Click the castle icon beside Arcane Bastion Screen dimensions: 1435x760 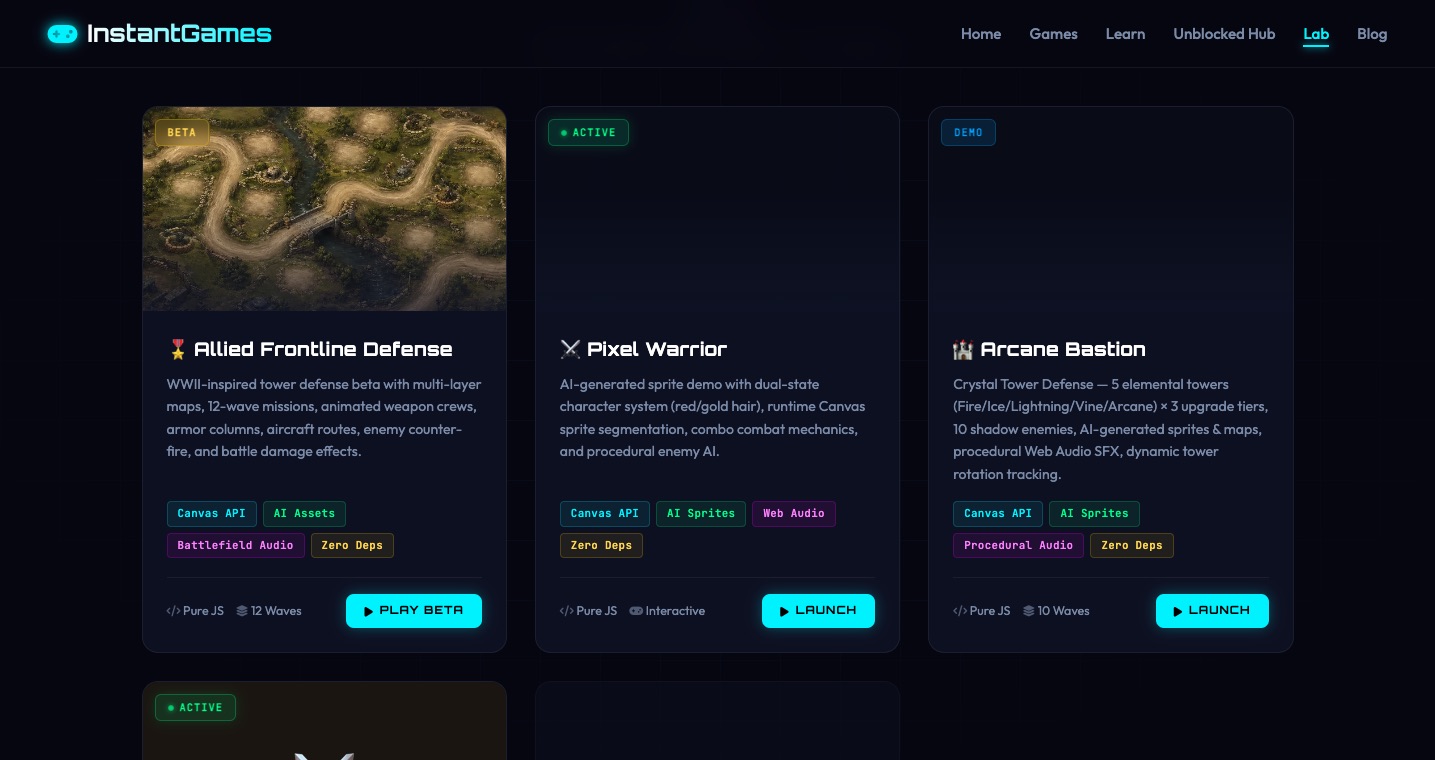pyautogui.click(x=963, y=349)
